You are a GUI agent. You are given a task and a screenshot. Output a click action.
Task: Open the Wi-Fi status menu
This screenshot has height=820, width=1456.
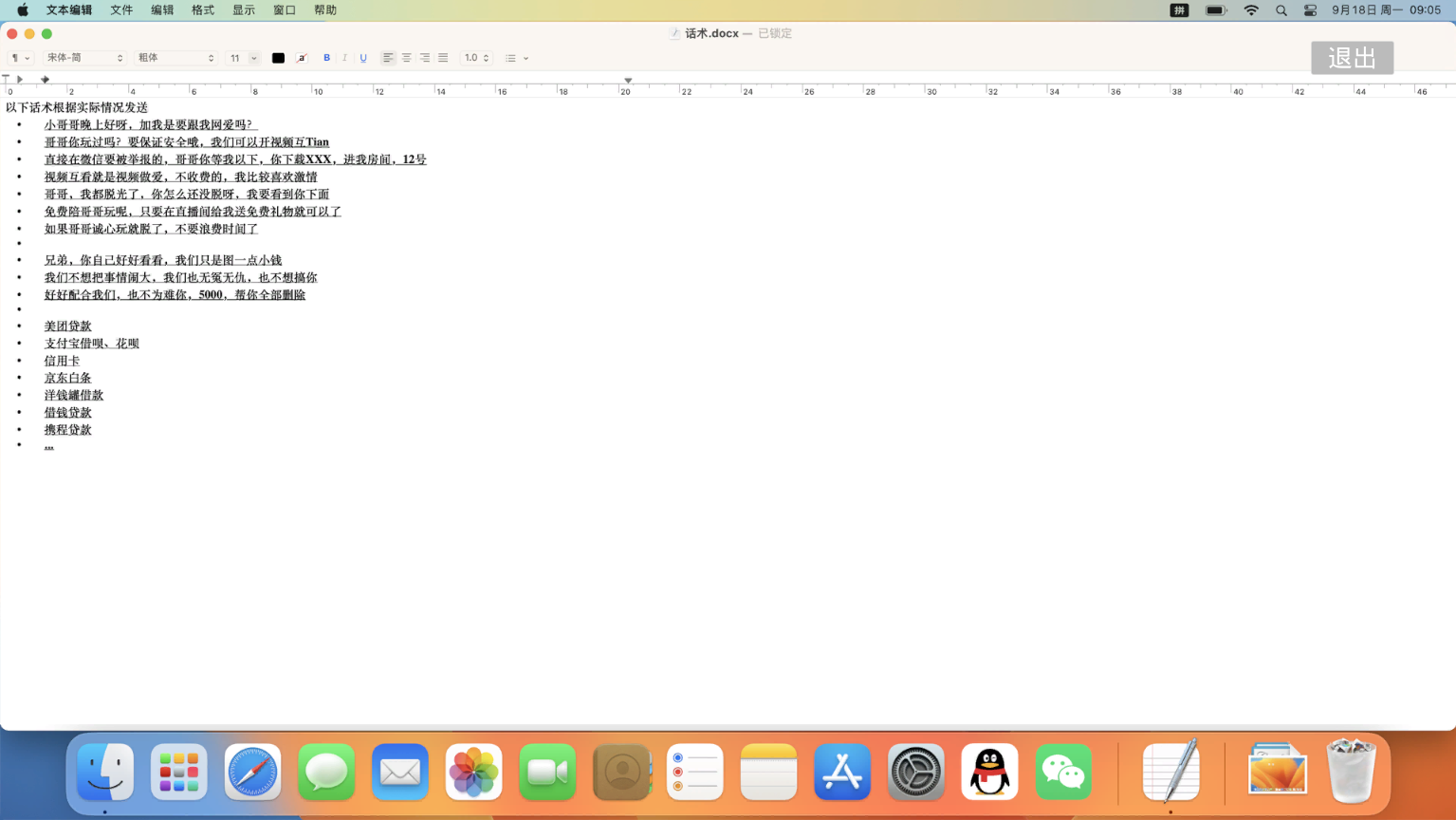[1251, 10]
